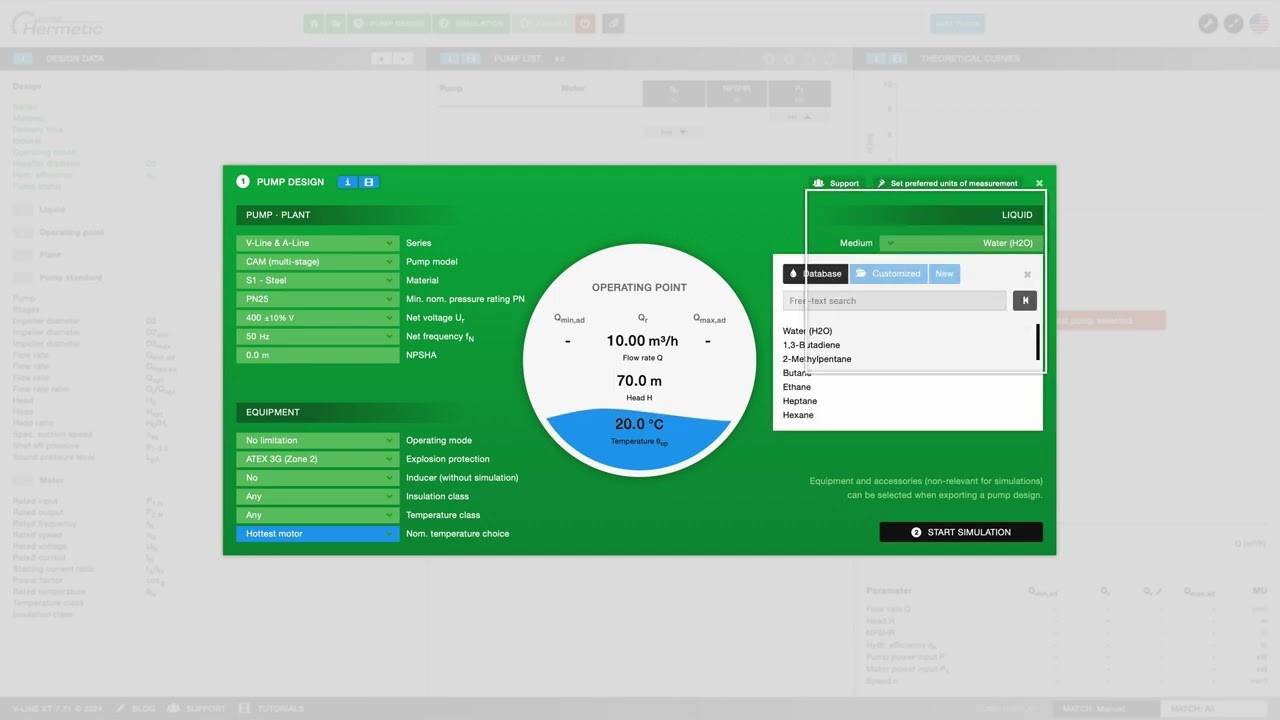Image resolution: width=1280 pixels, height=720 pixels.
Task: Click the head value 70.0 m
Action: click(639, 381)
